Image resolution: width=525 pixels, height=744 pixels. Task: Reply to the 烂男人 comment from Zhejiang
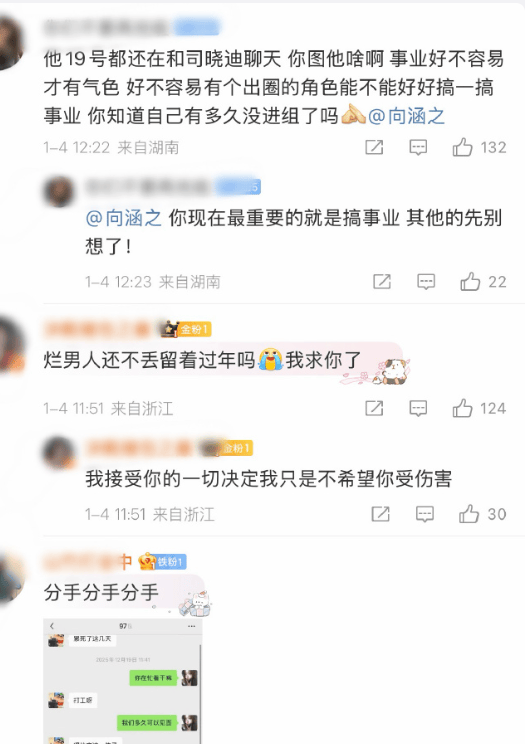[x=418, y=408]
